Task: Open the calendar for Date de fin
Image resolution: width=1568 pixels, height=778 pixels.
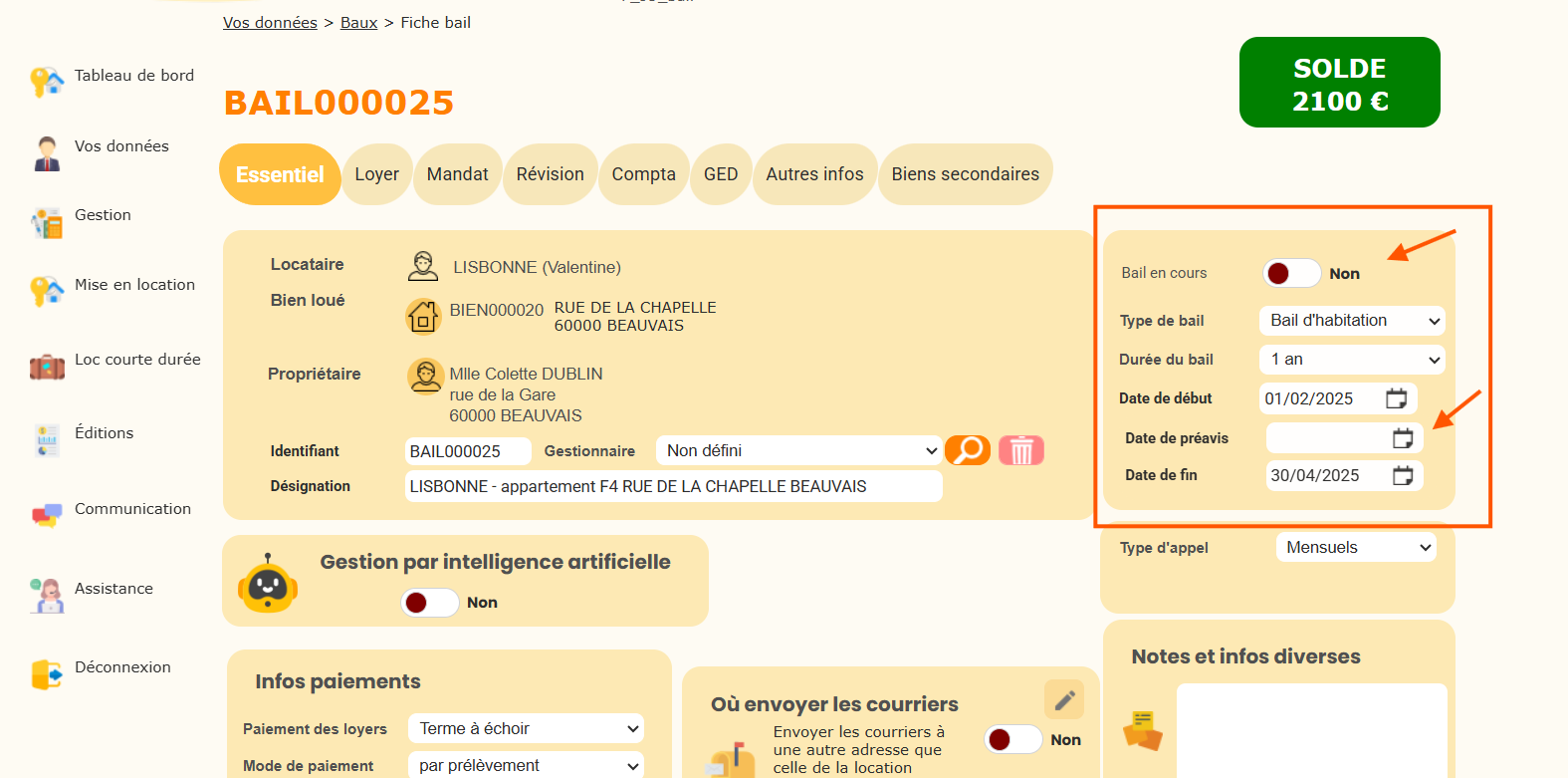Action: coord(1402,476)
